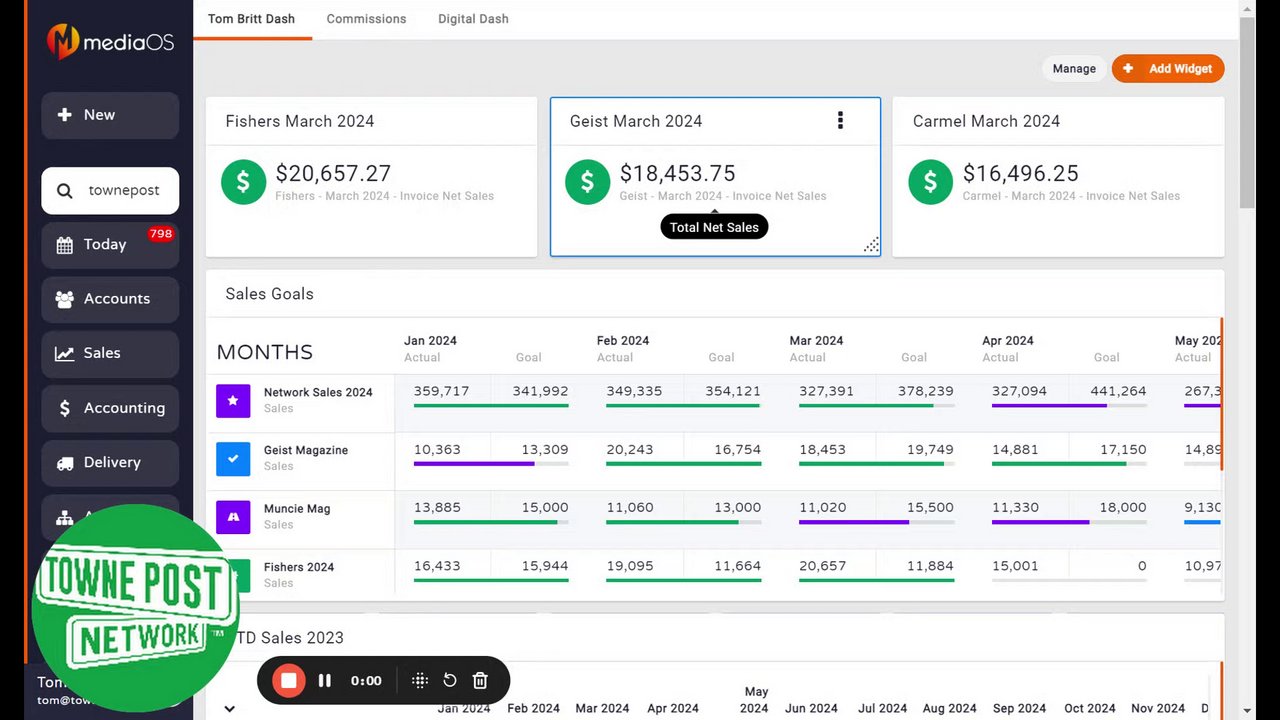
Task: Open Accounting via its dollar icon
Action: (x=65, y=408)
